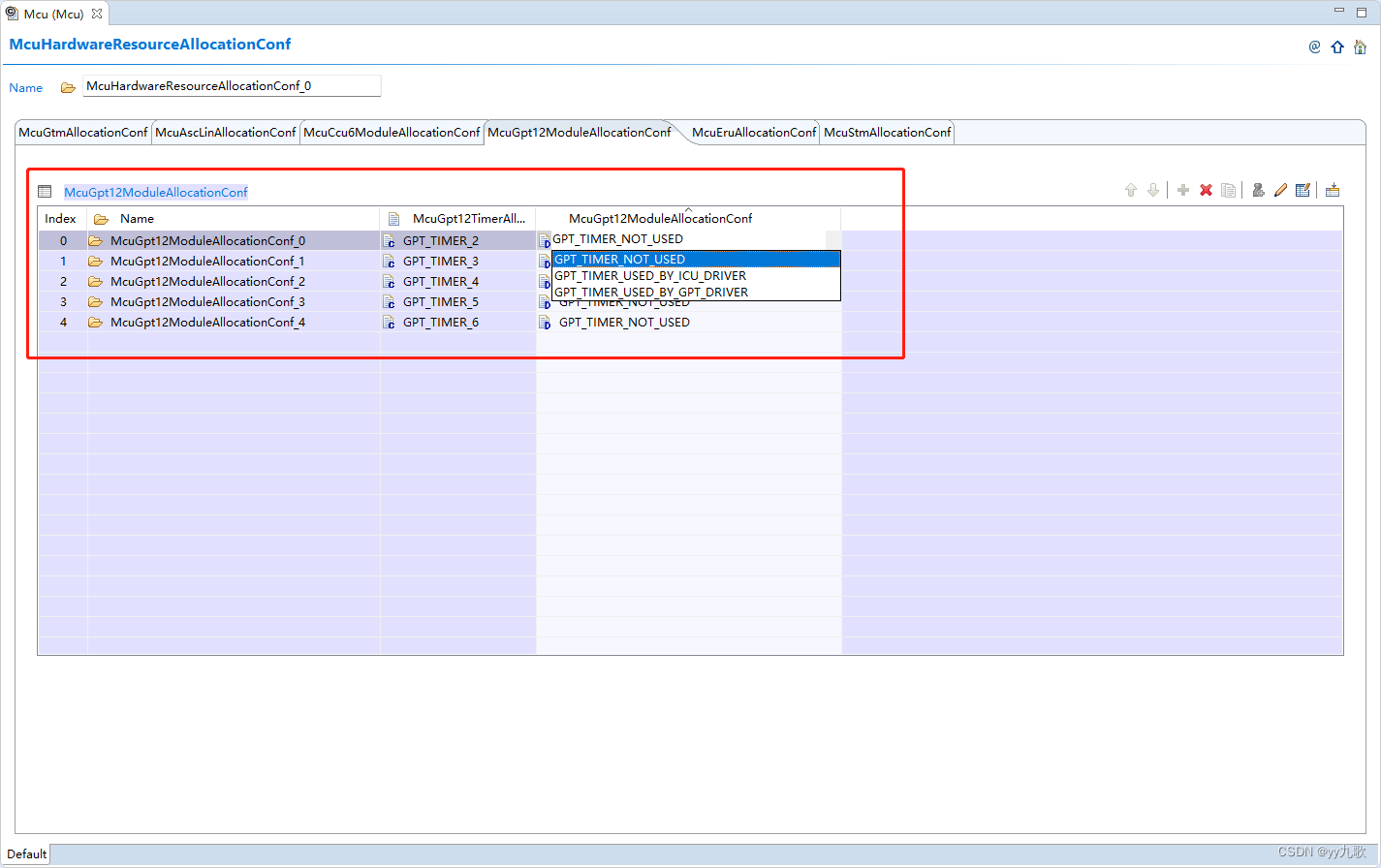Click the document icon in the McuGpt12TimerAll... header

point(393,219)
